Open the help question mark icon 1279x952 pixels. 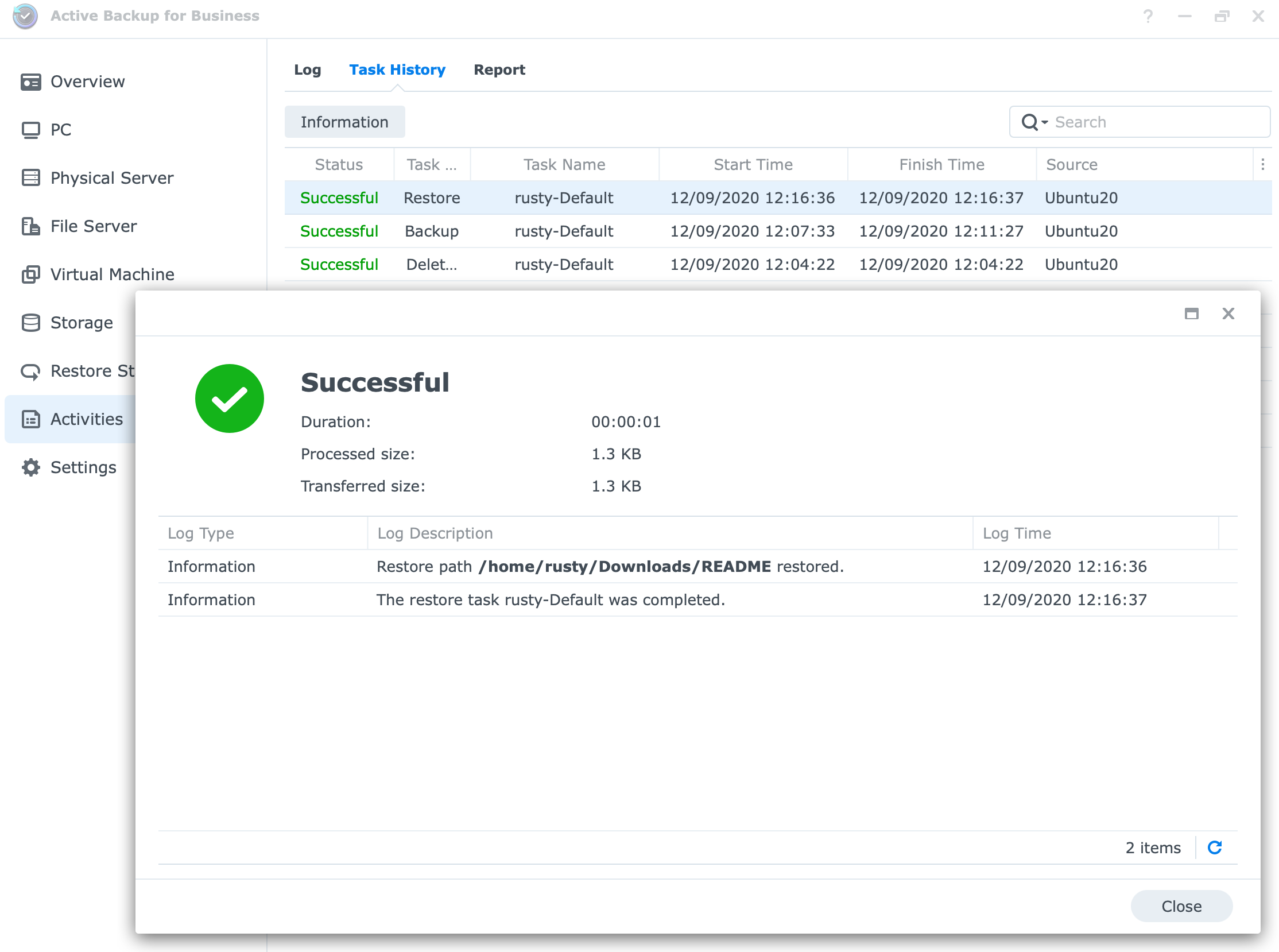tap(1148, 16)
